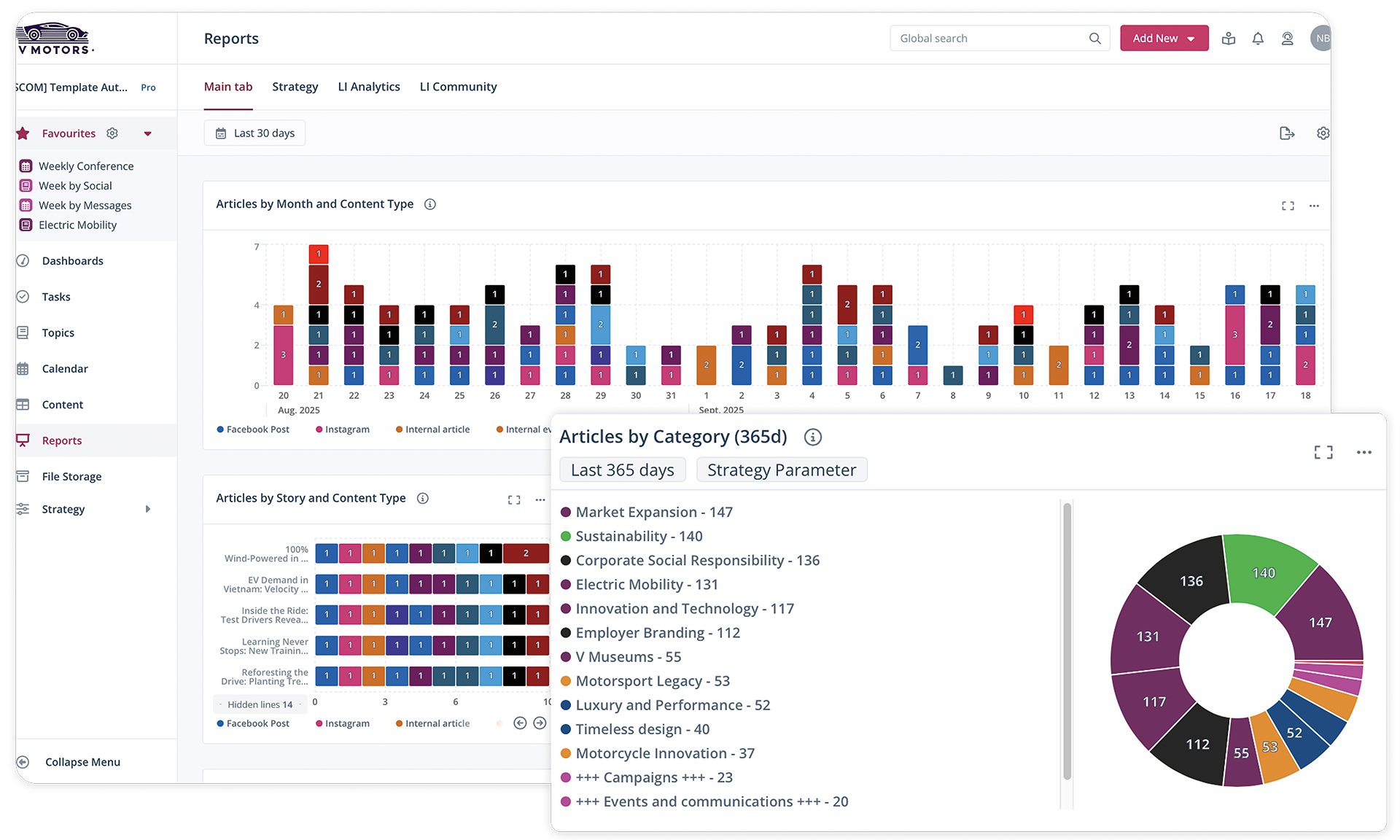
Task: Click the Strategy Parameter filter button
Action: [x=782, y=470]
